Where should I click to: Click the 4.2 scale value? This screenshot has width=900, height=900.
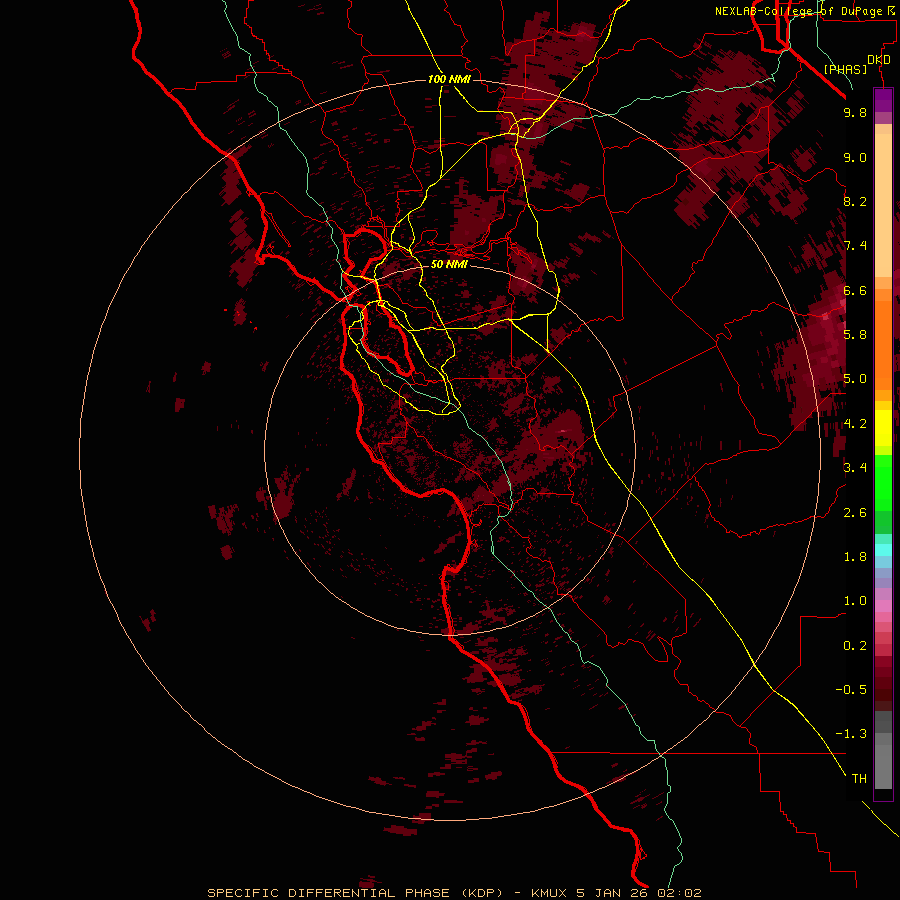pos(855,424)
